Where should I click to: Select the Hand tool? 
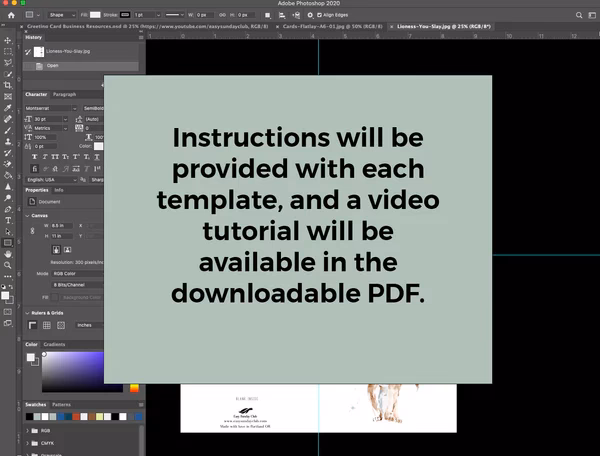tap(8, 253)
